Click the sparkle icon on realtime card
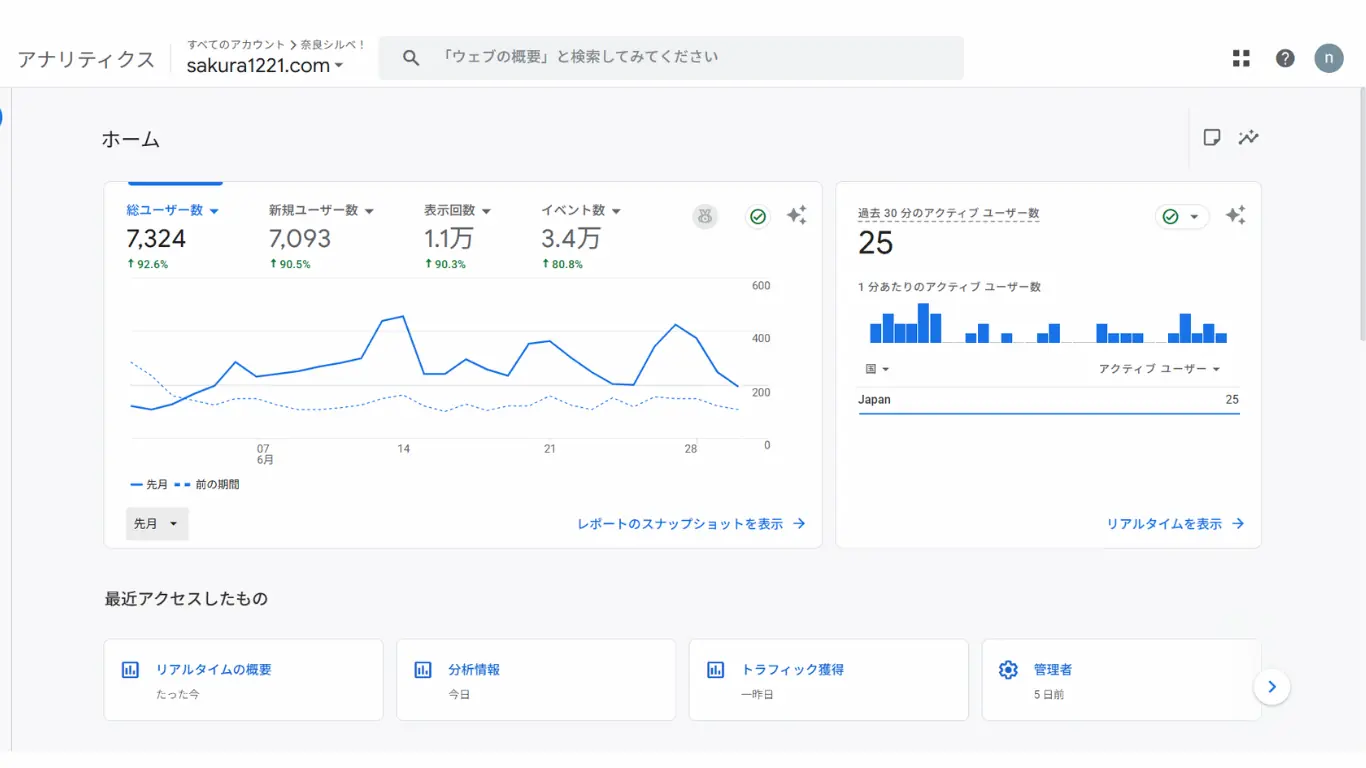The height and width of the screenshot is (768, 1366). 1236,215
